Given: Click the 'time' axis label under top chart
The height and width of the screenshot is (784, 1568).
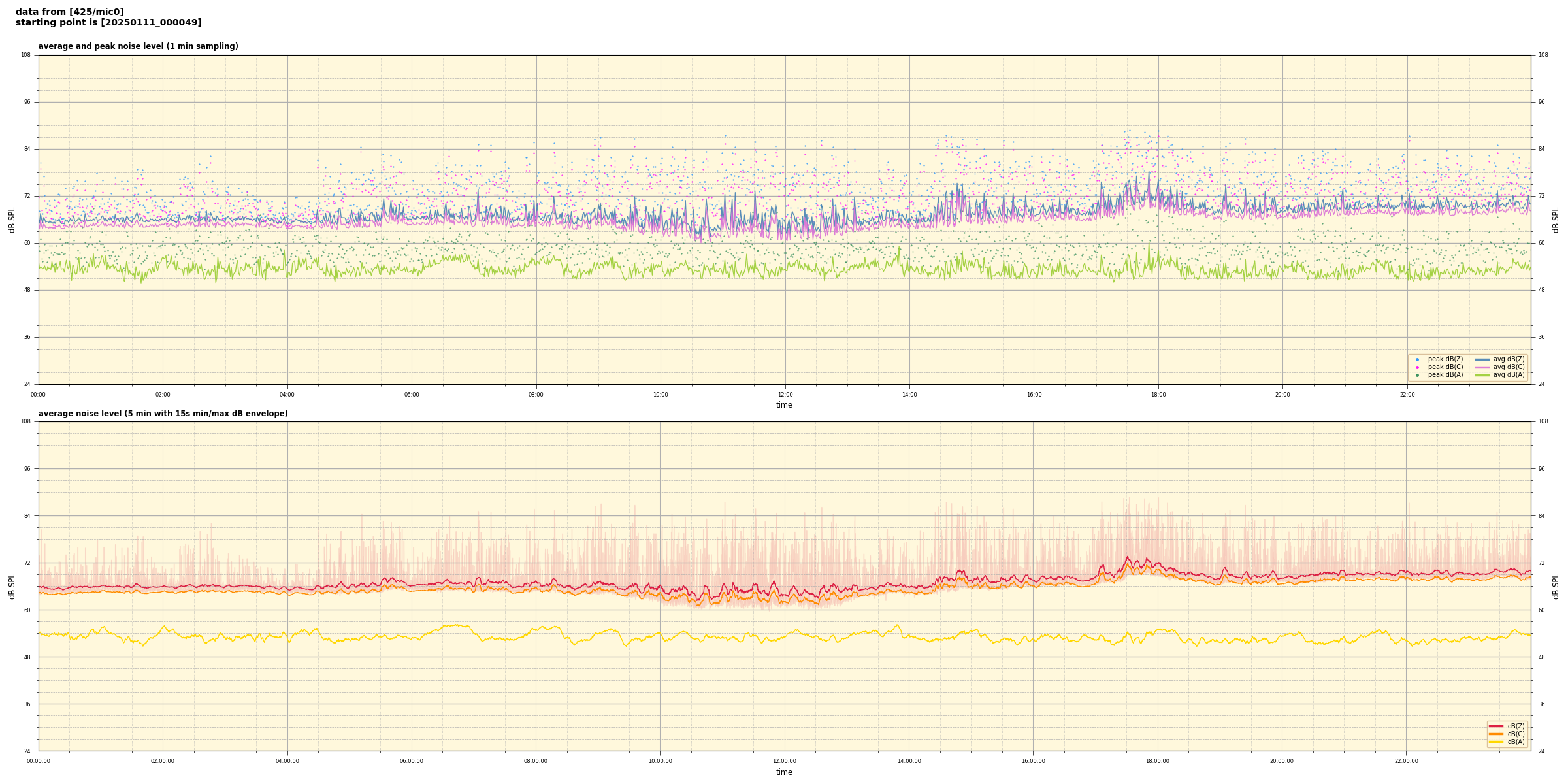Looking at the screenshot, I should click(784, 405).
